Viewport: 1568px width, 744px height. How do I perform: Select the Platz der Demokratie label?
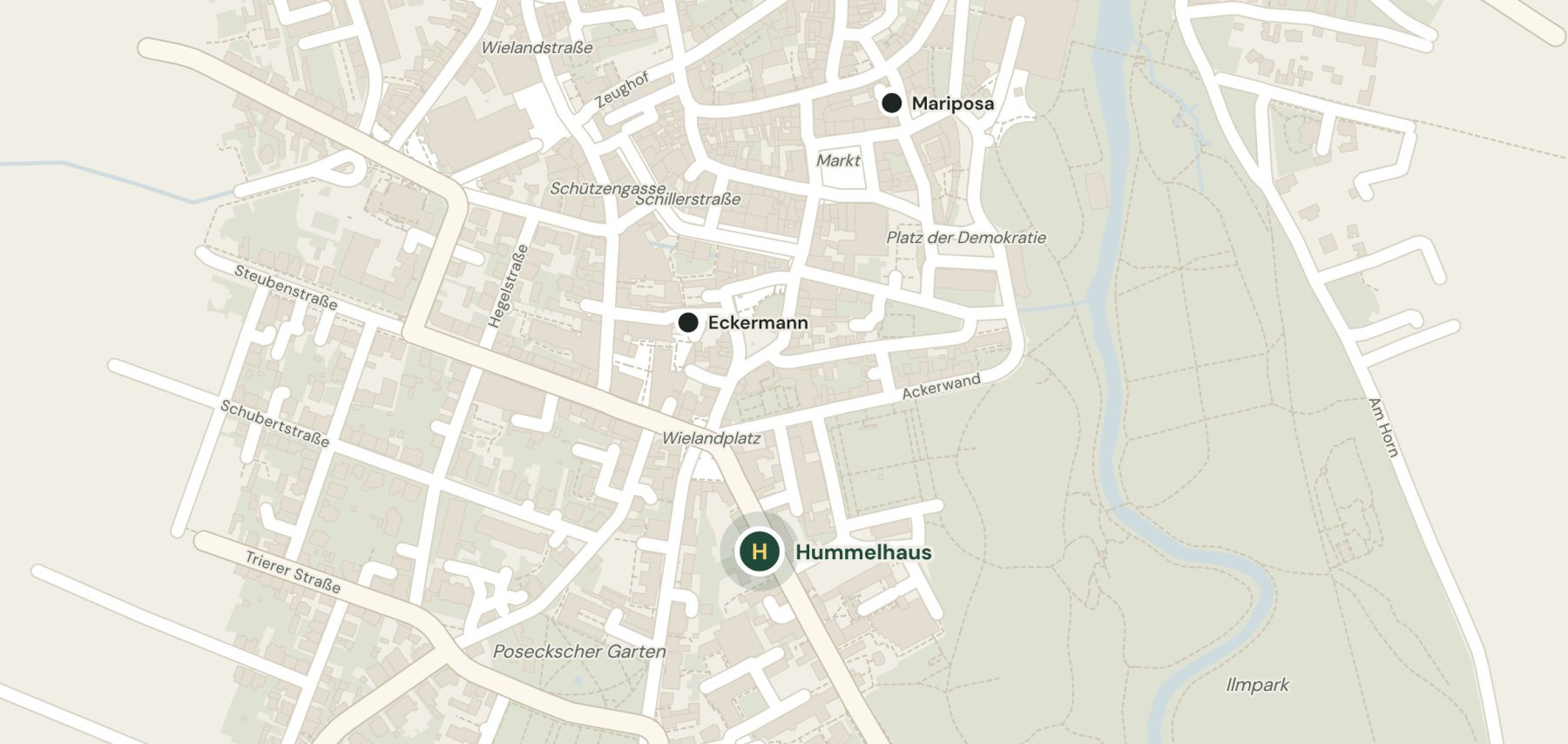point(966,237)
